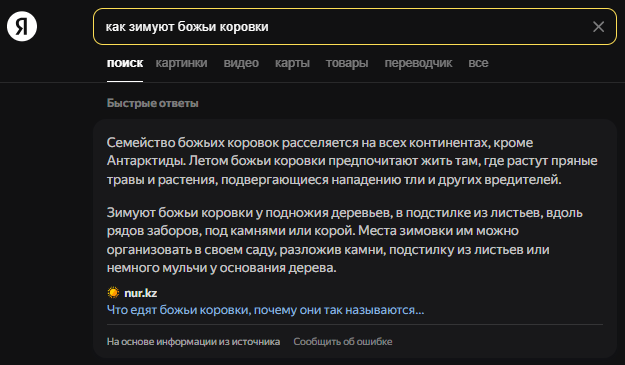Open link 'Что едят божьи коровки, почему они…'
This screenshot has height=365, width=625.
click(265, 310)
